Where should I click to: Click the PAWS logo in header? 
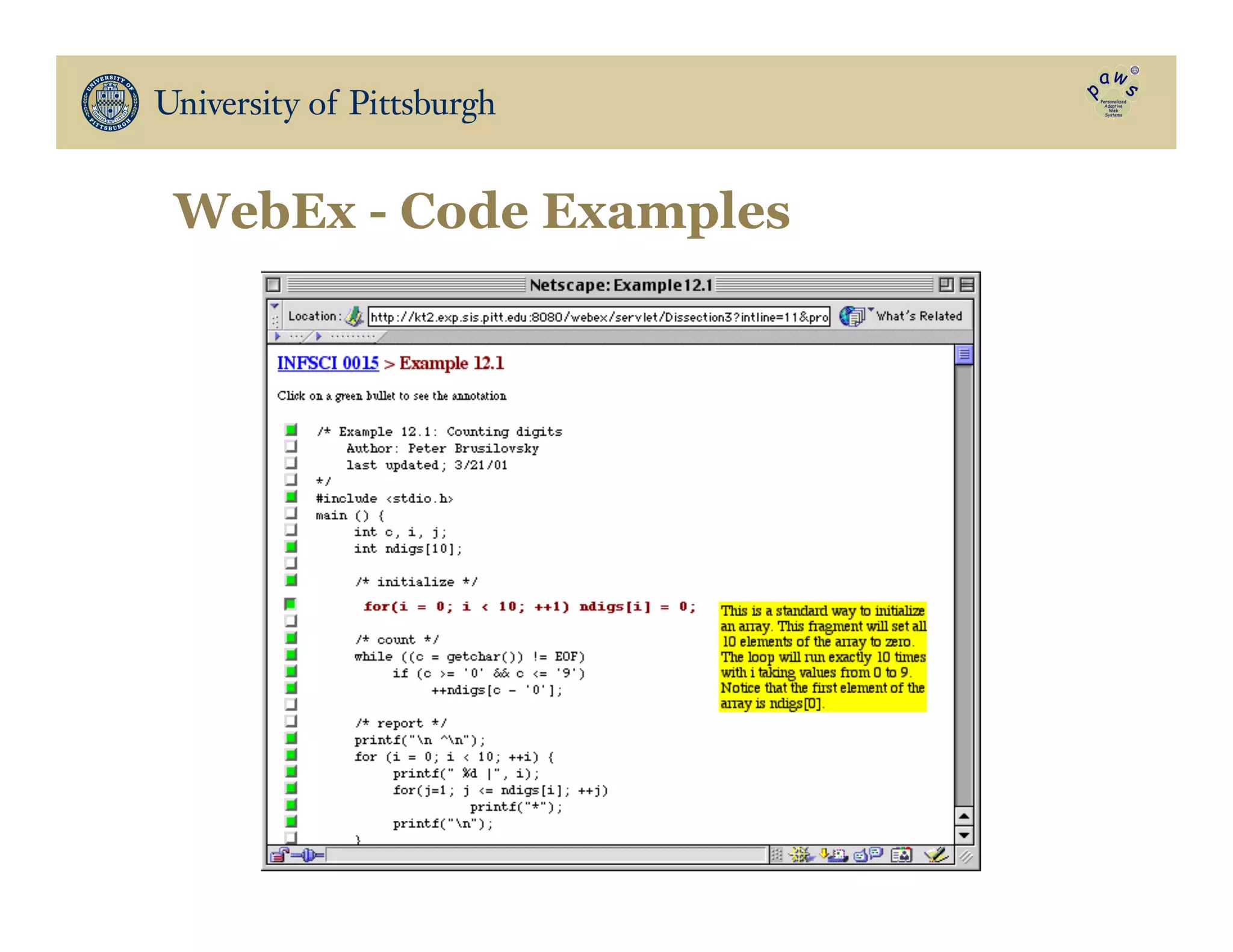pyautogui.click(x=1113, y=92)
